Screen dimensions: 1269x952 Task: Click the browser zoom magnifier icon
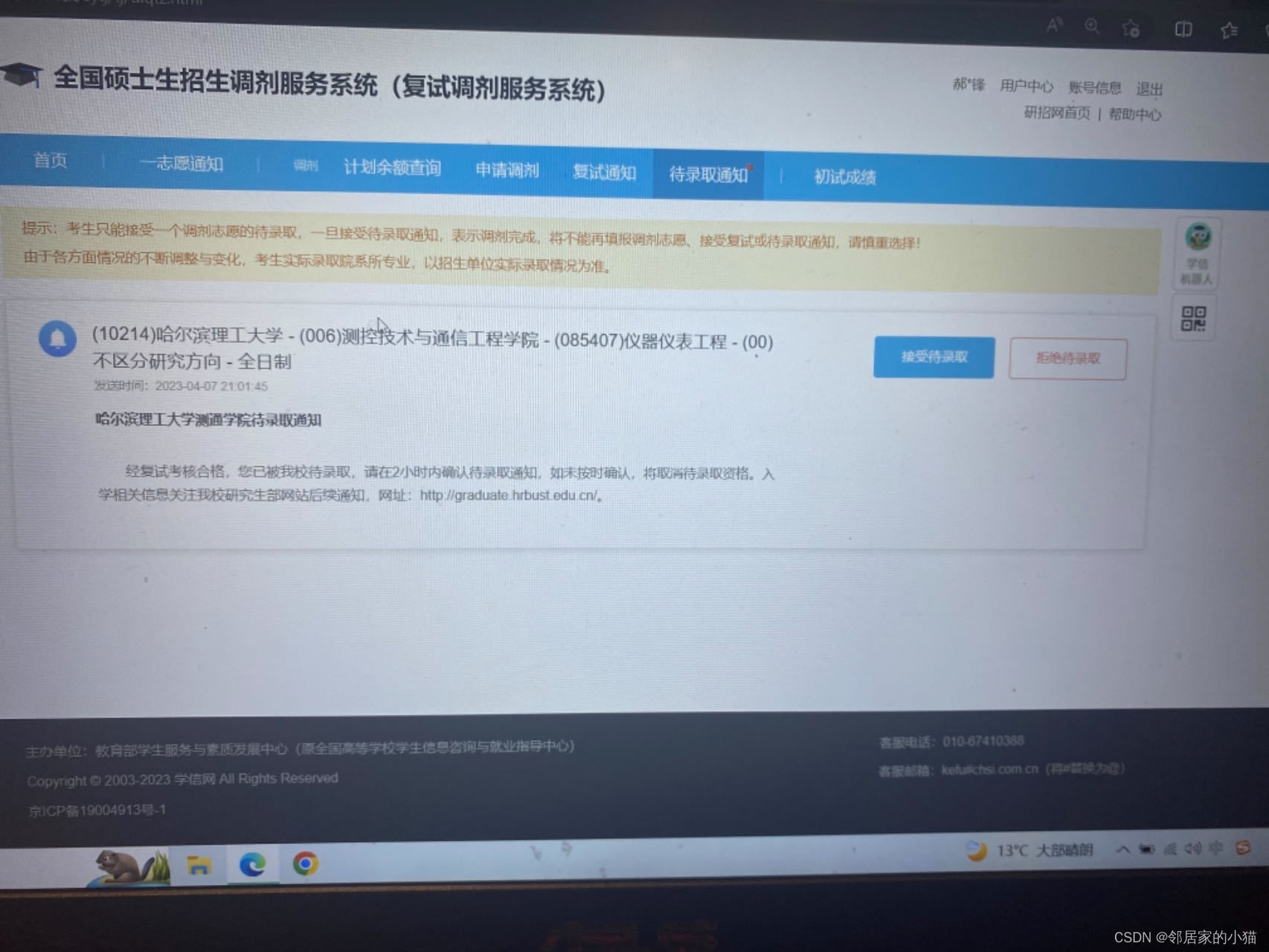(1091, 27)
